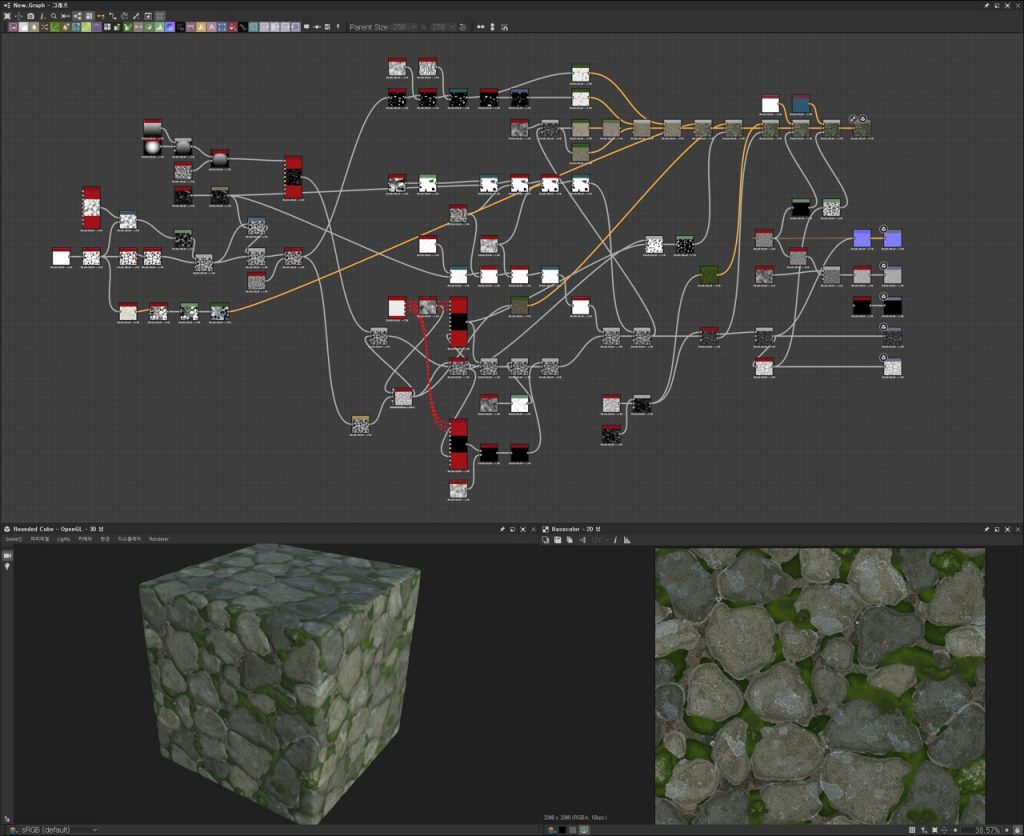Select the blue normal map output node
Image resolution: width=1024 pixels, height=836 pixels.
point(892,239)
